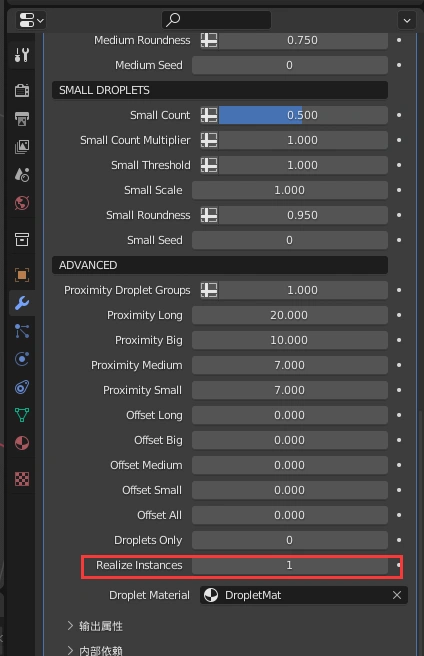Open the View Layer properties tab

click(x=22, y=146)
